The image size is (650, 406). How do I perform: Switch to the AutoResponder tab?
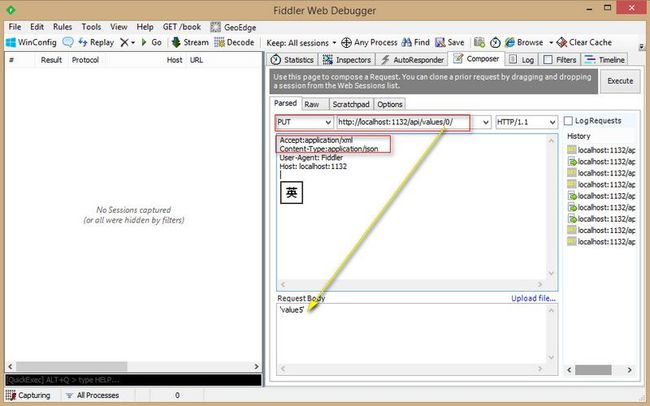tap(412, 60)
